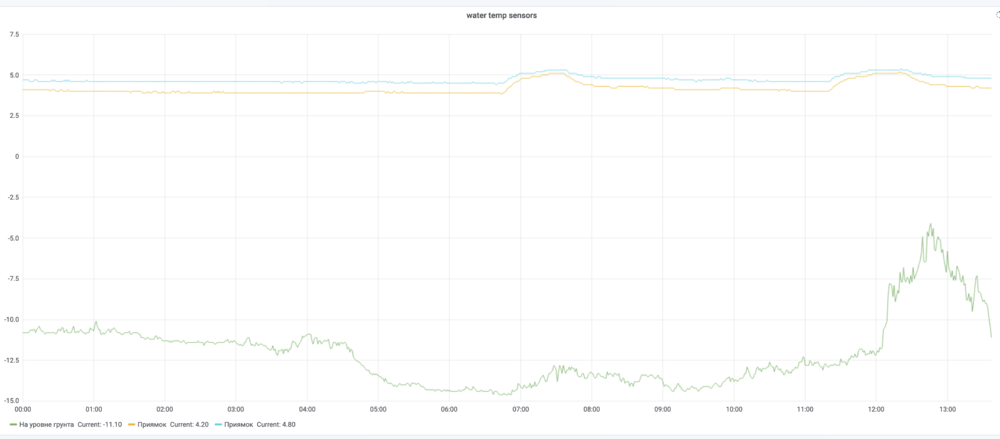Click the 0 label on the Y axis
The image size is (1000, 439).
(x=16, y=156)
